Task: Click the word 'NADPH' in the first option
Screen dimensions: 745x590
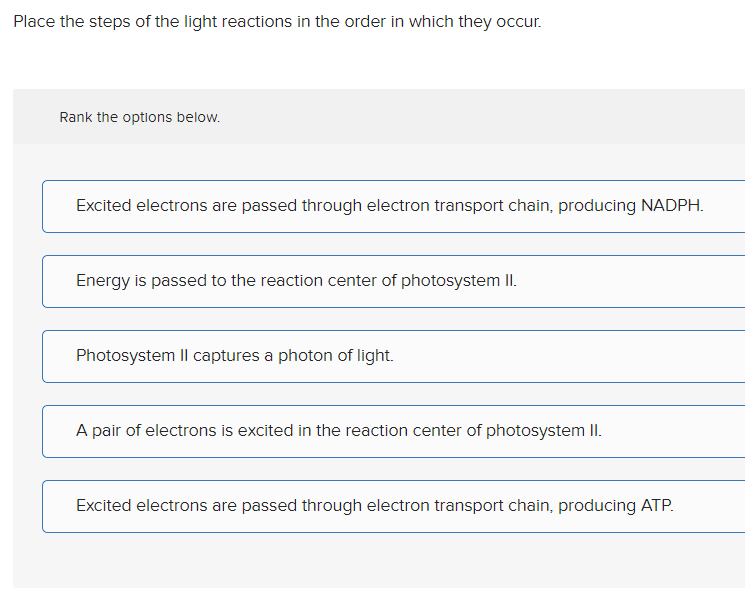Action: coord(671,206)
